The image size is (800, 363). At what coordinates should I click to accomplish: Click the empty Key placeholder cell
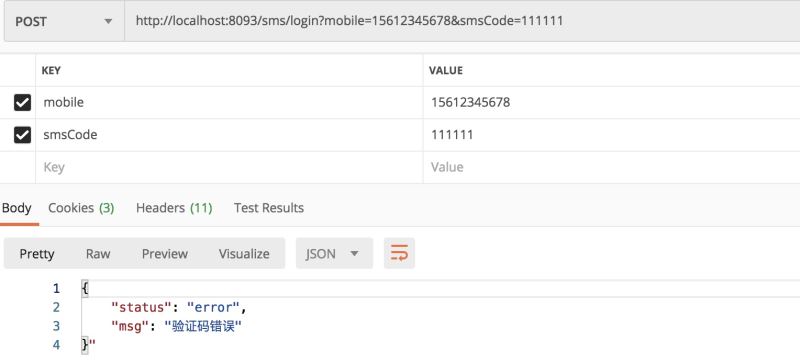click(x=229, y=167)
